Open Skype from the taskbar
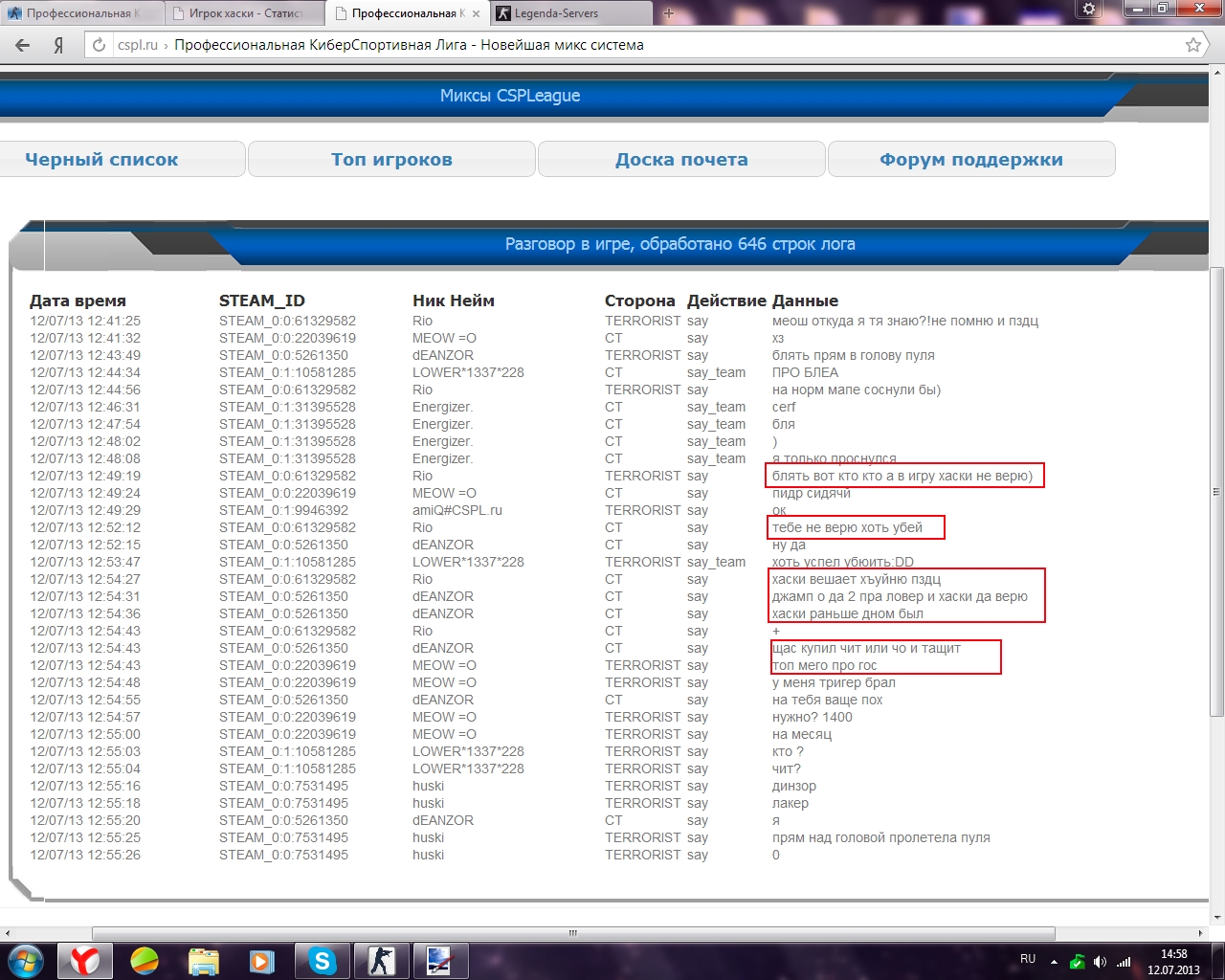 click(x=323, y=961)
